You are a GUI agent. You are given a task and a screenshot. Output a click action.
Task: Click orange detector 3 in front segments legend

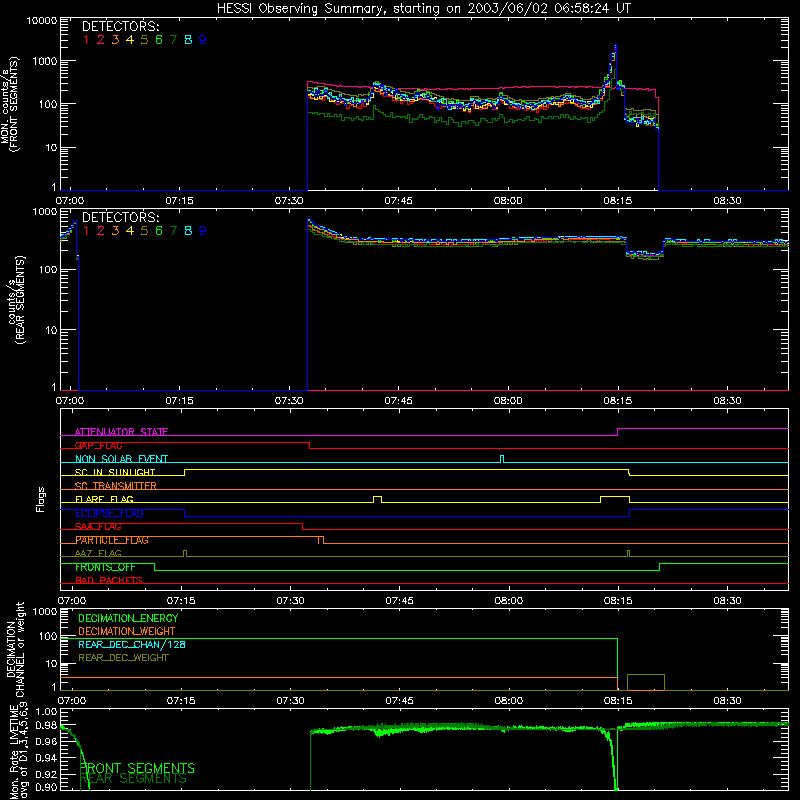115,40
